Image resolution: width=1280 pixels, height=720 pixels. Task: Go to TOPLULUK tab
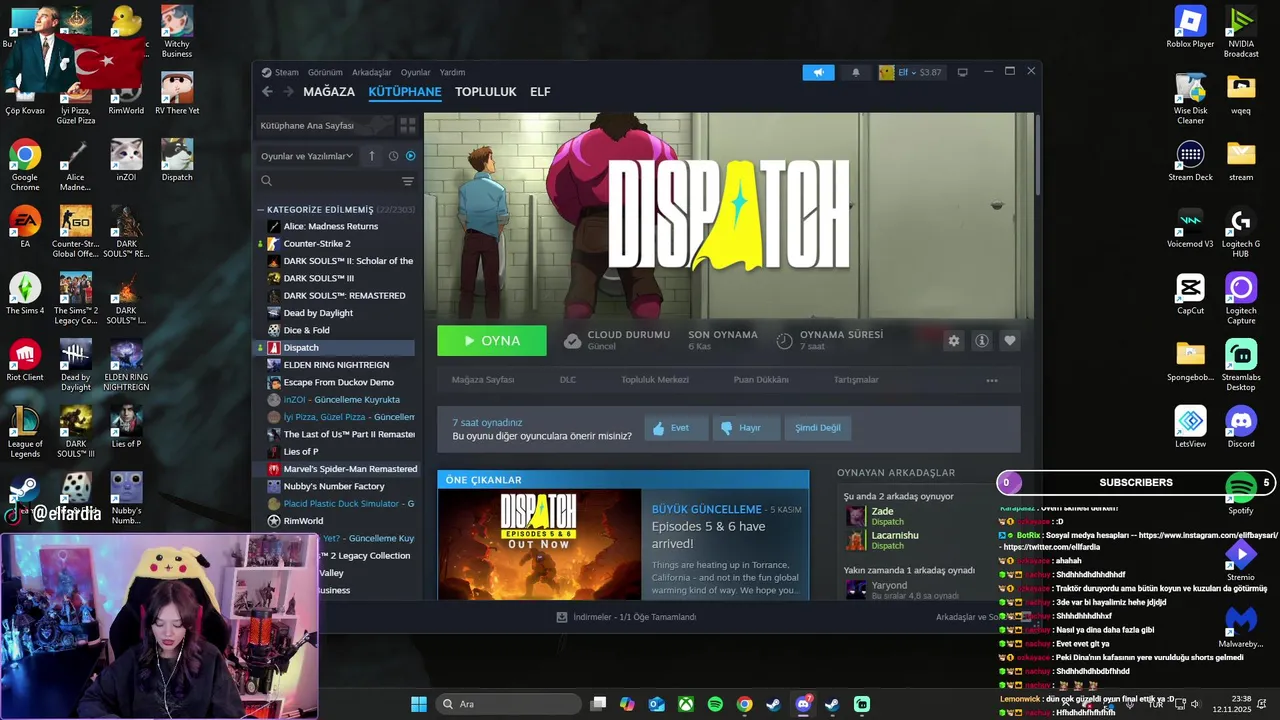click(486, 92)
